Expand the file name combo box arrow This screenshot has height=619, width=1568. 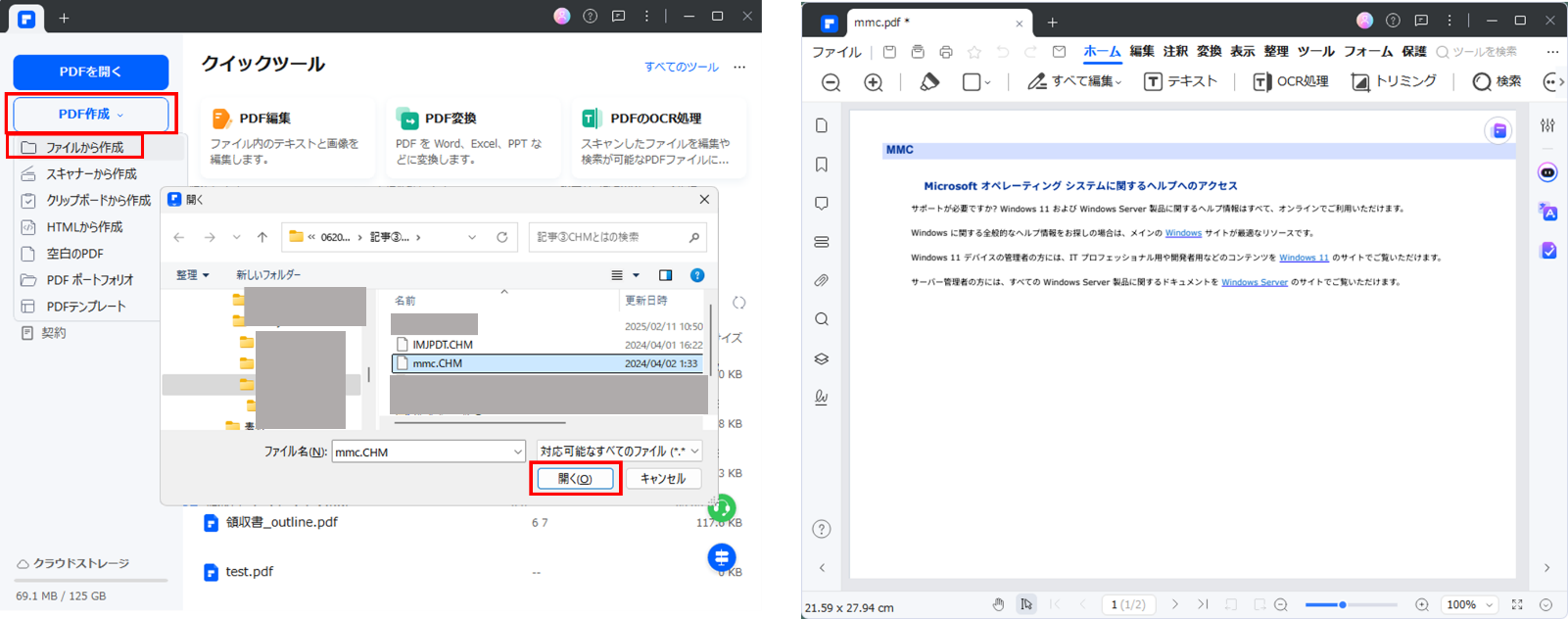(517, 452)
